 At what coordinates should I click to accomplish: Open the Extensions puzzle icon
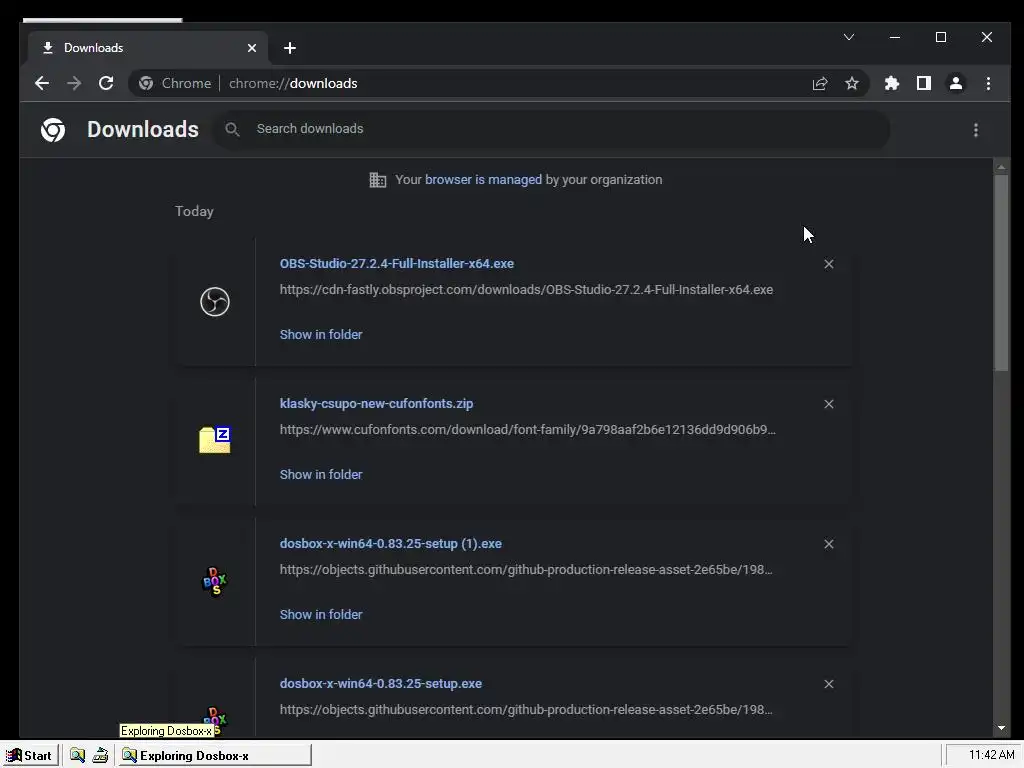(891, 83)
